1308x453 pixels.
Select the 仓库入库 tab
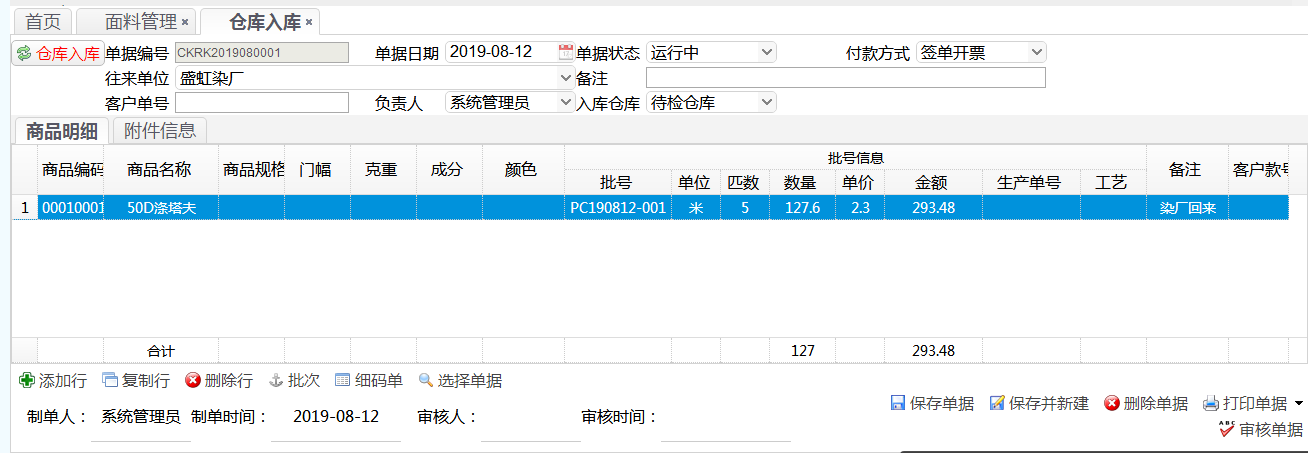pos(260,21)
